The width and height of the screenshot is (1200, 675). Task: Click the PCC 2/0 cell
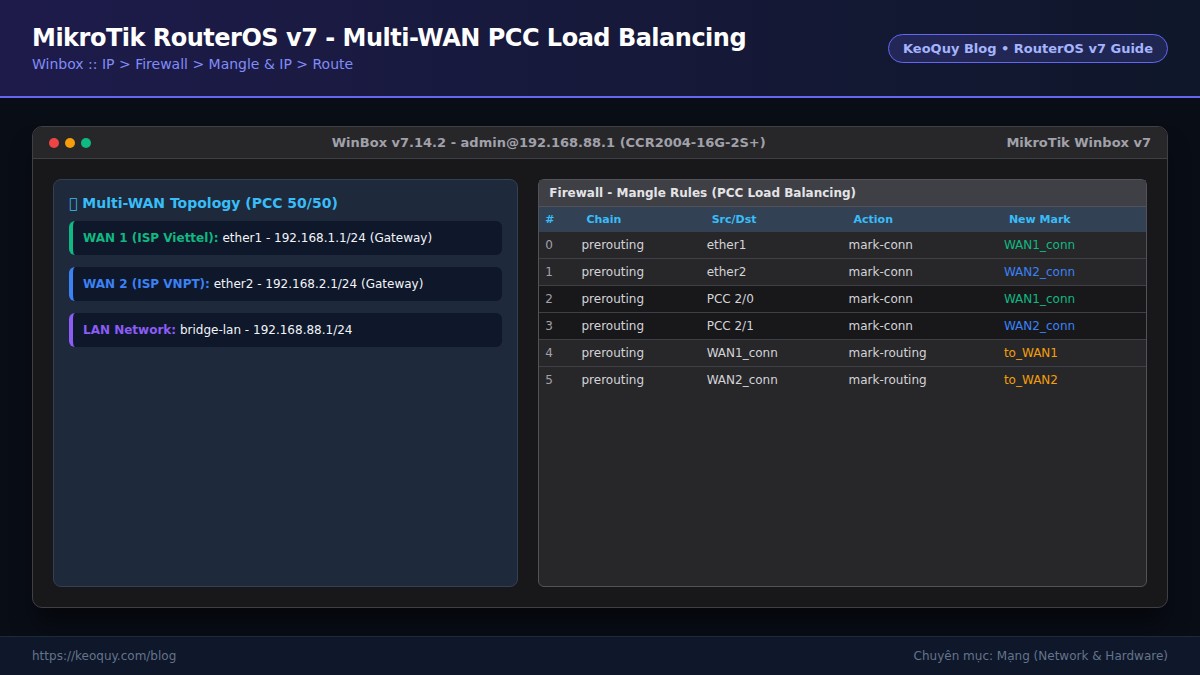(730, 299)
